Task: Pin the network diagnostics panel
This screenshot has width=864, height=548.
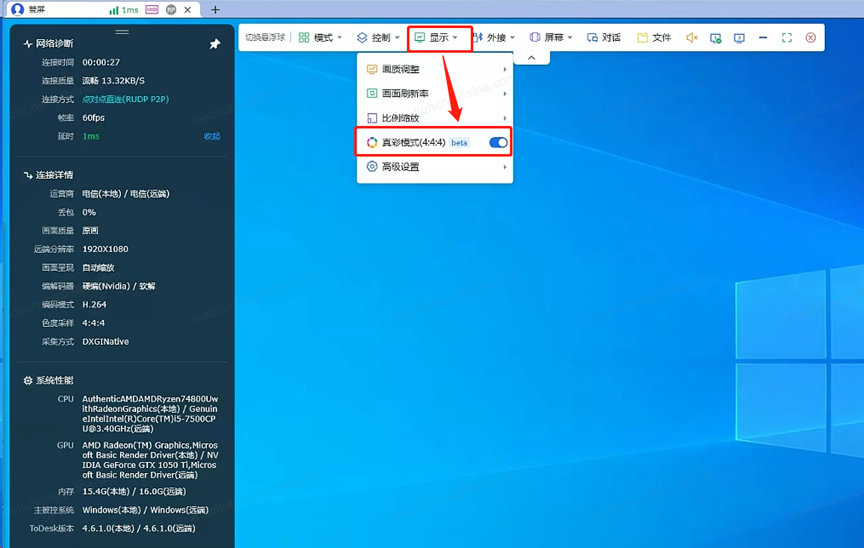Action: 214,44
